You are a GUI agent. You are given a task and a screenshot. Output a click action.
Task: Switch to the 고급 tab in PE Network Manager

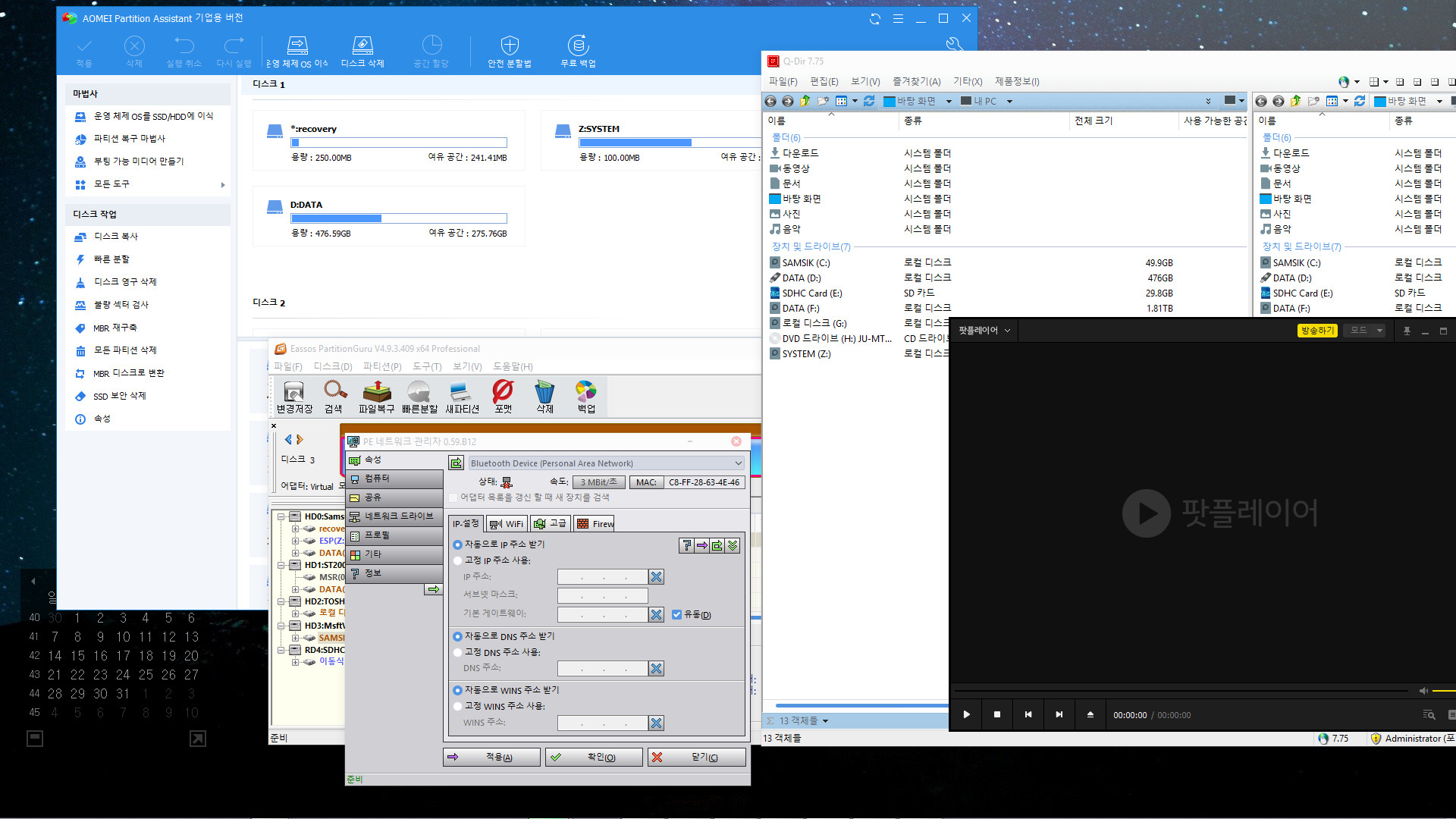(550, 523)
